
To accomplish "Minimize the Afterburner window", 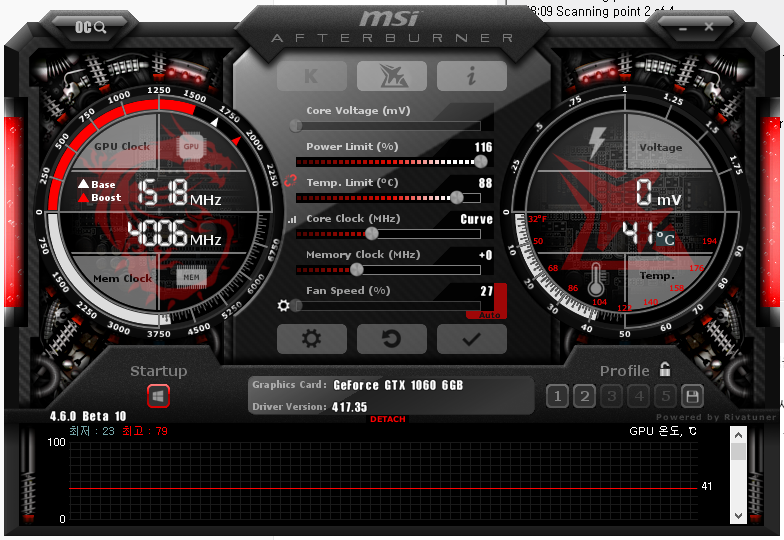I will click(x=683, y=28).
